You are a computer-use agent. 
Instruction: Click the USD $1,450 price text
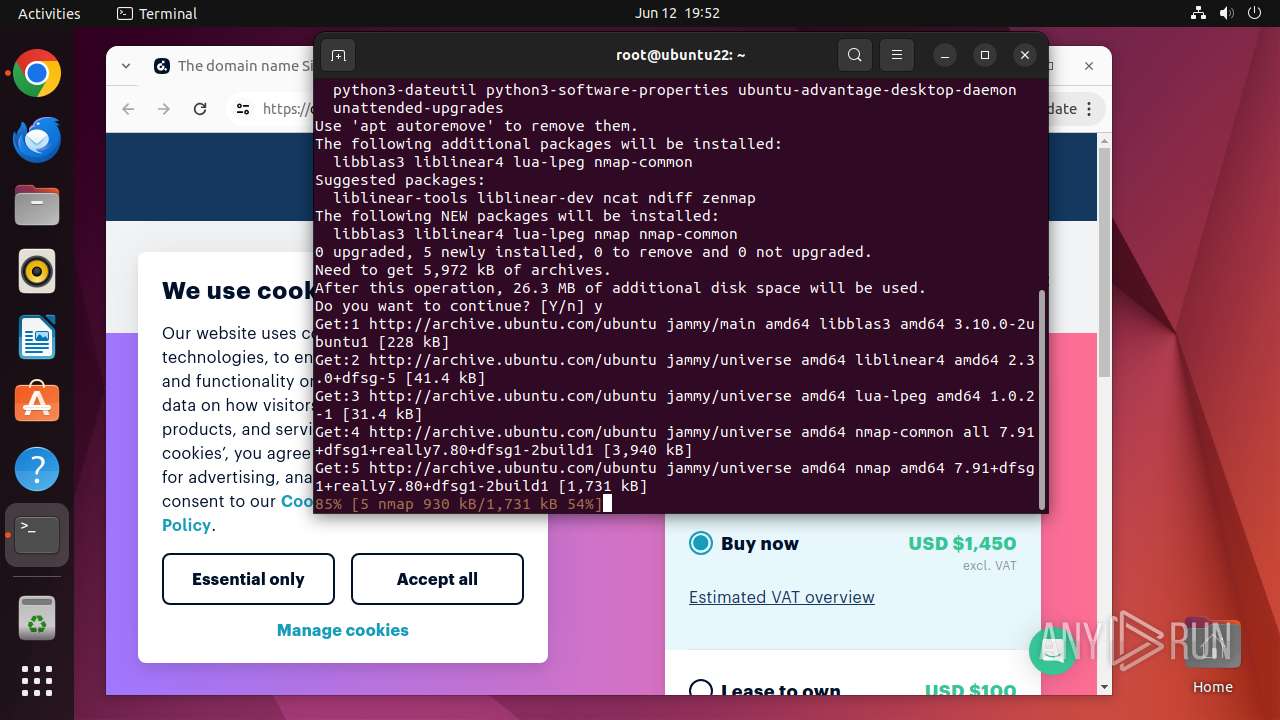[x=962, y=543]
